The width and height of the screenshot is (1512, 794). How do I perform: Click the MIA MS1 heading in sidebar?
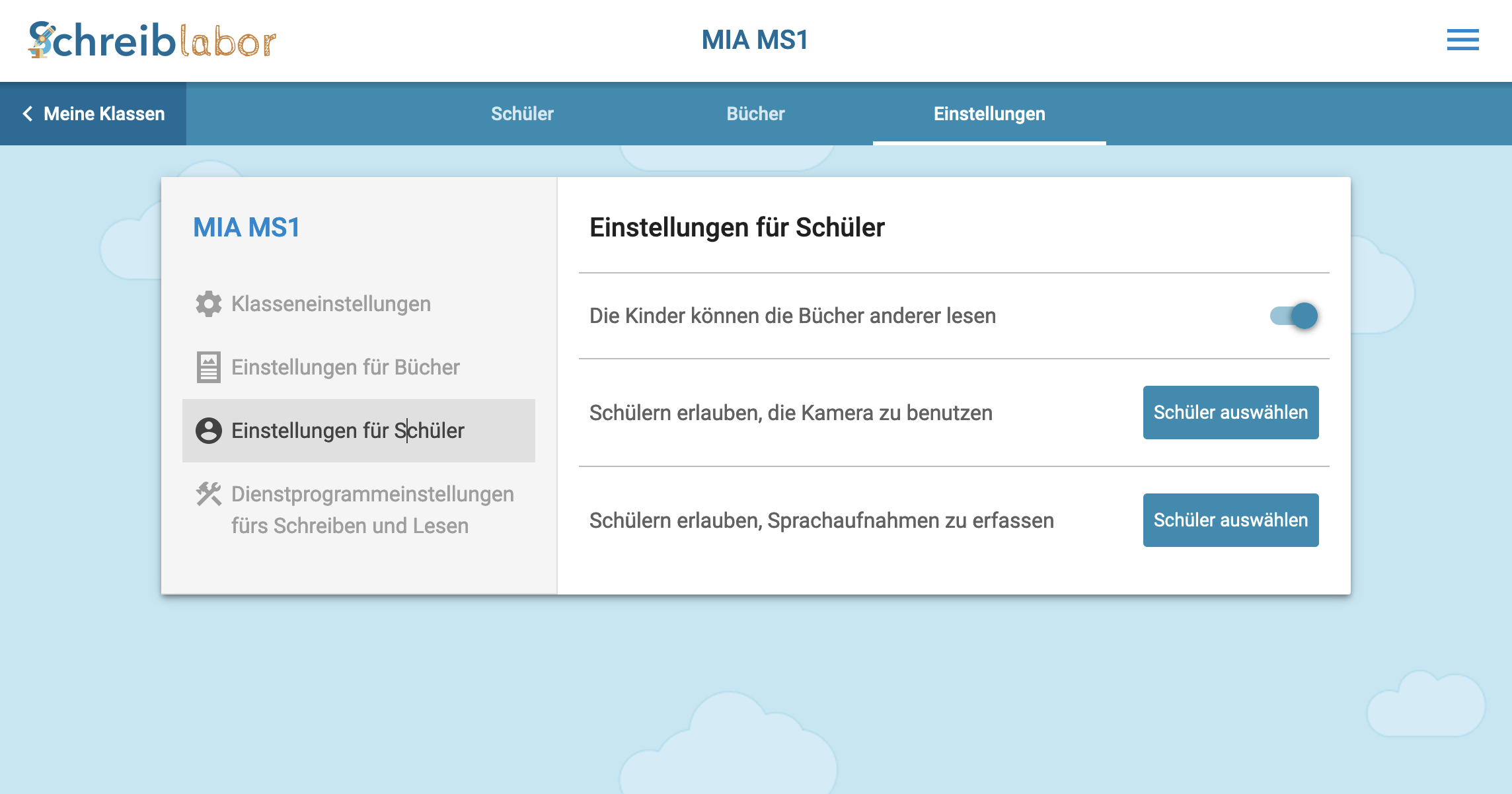coord(246,227)
